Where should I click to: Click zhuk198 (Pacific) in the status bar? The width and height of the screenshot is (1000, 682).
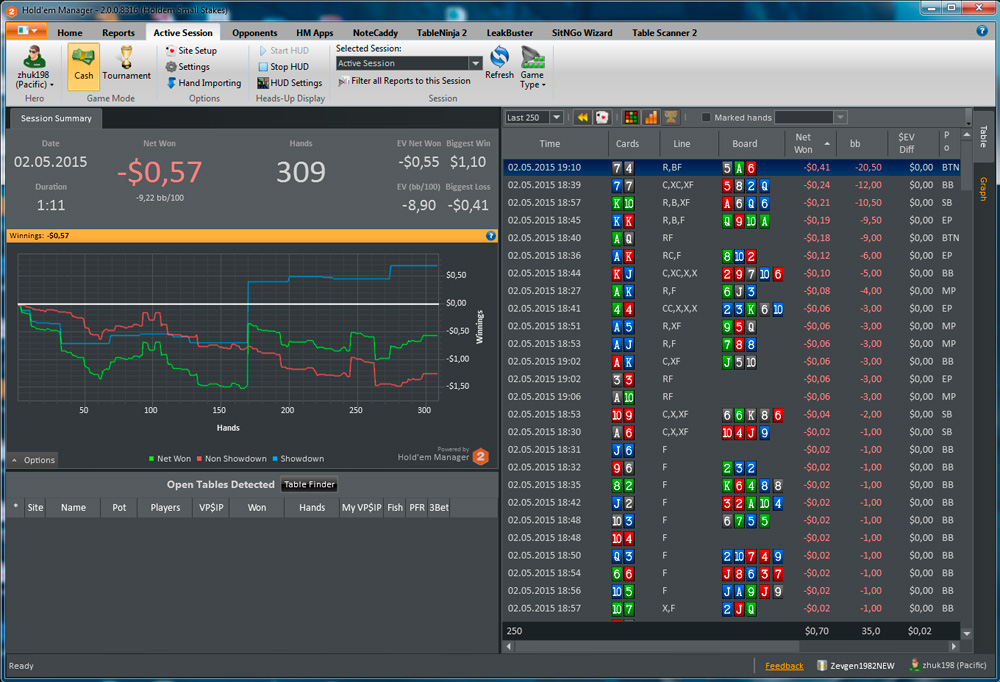point(948,665)
